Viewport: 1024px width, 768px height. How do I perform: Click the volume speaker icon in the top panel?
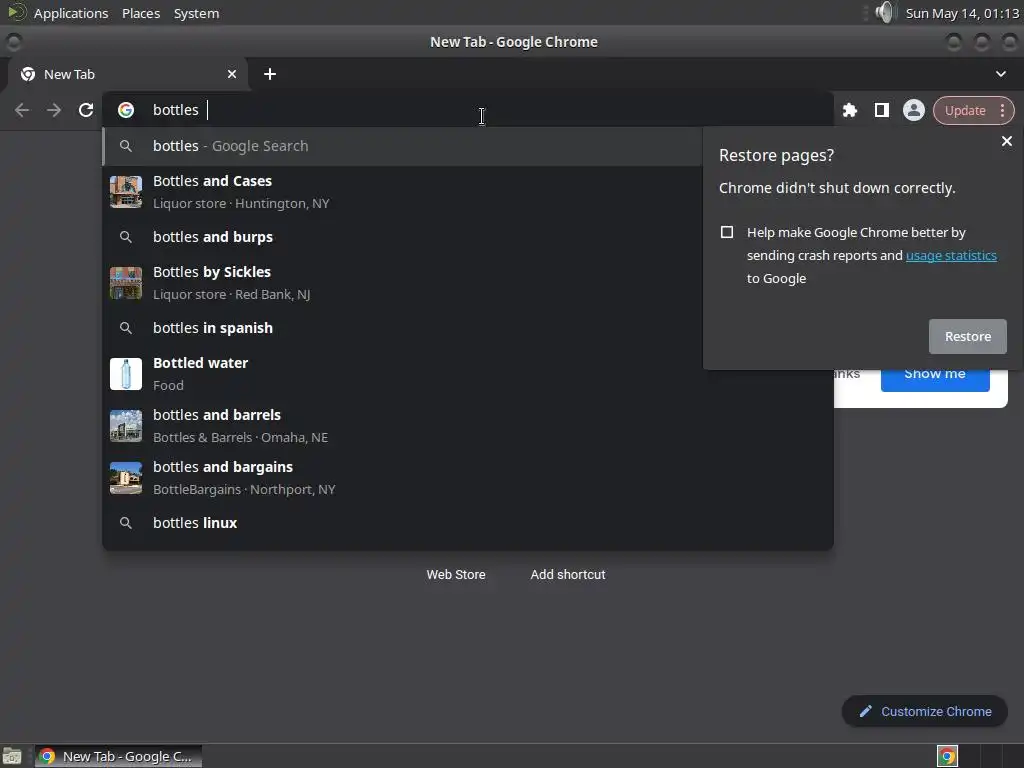pos(885,12)
